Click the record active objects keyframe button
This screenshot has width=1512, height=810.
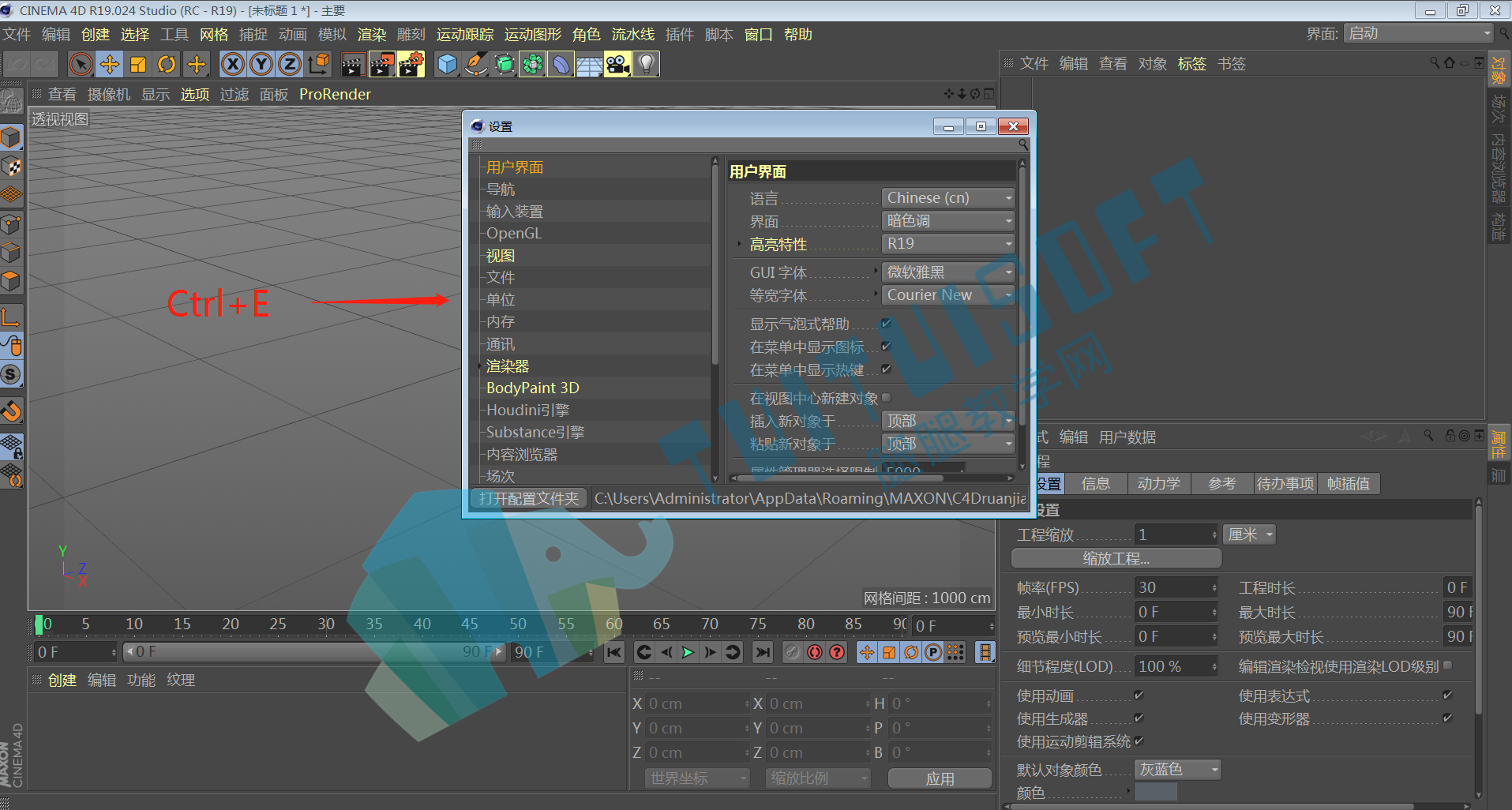pos(793,652)
